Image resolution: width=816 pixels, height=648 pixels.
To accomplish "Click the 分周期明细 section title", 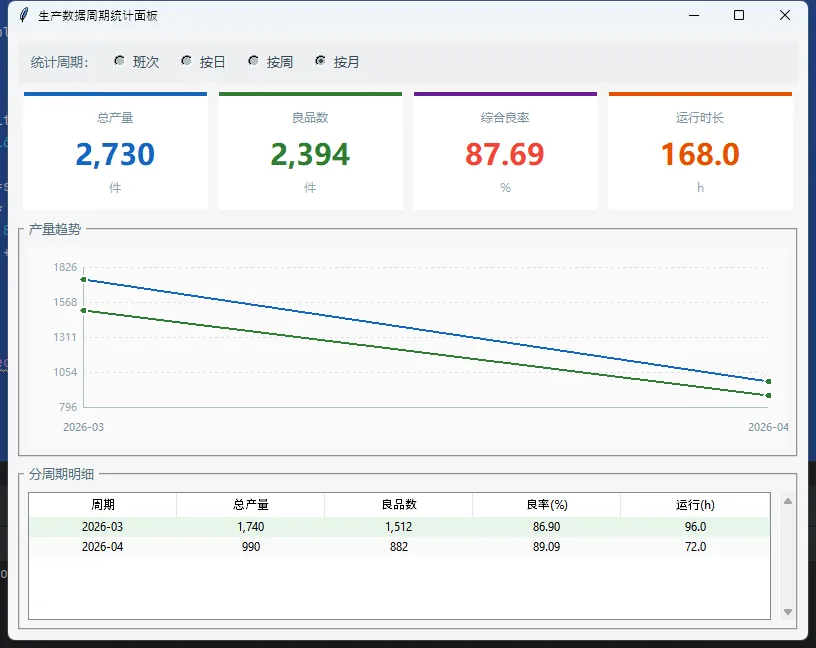I will (x=61, y=474).
